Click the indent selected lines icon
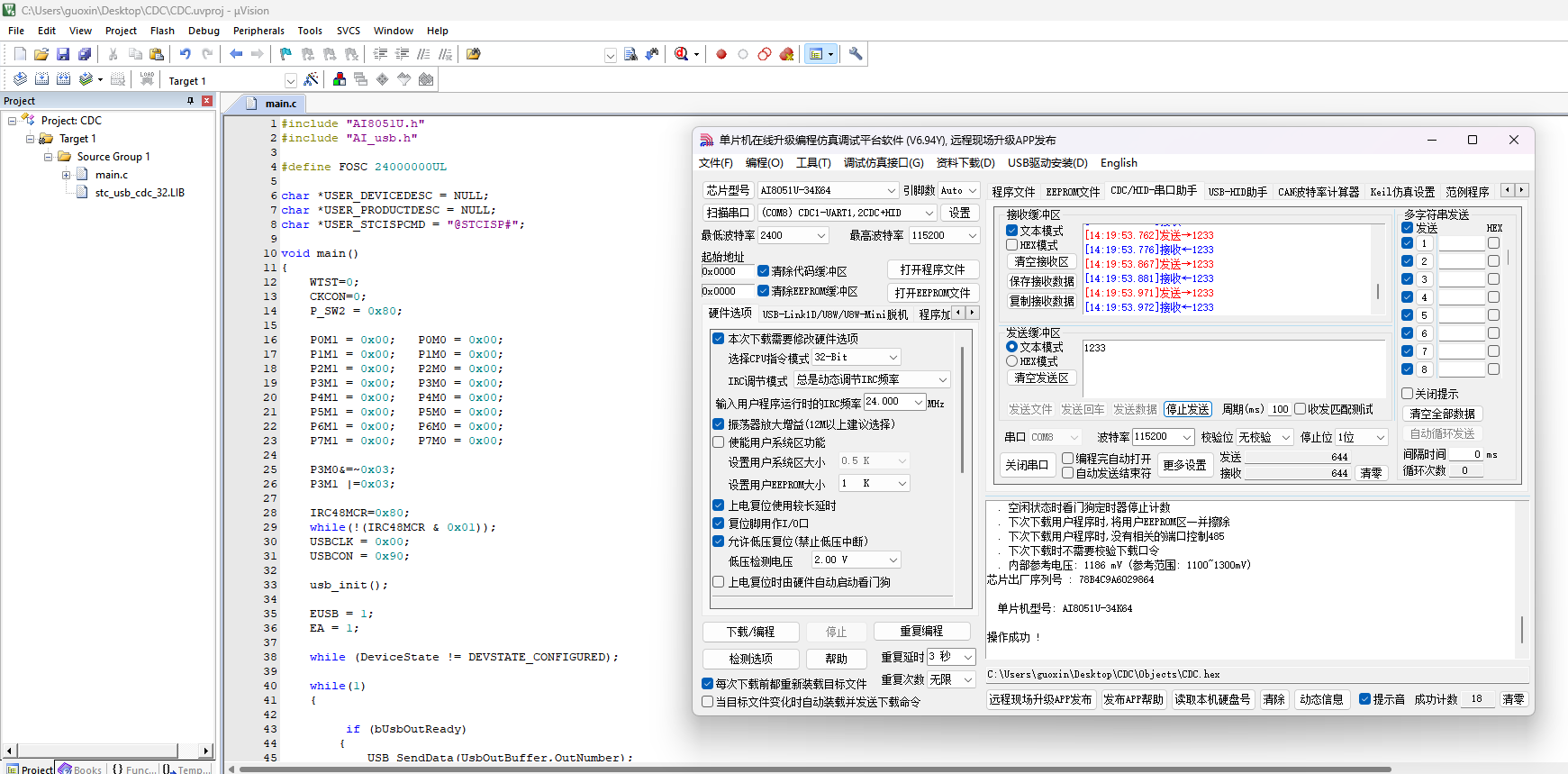 tap(380, 54)
